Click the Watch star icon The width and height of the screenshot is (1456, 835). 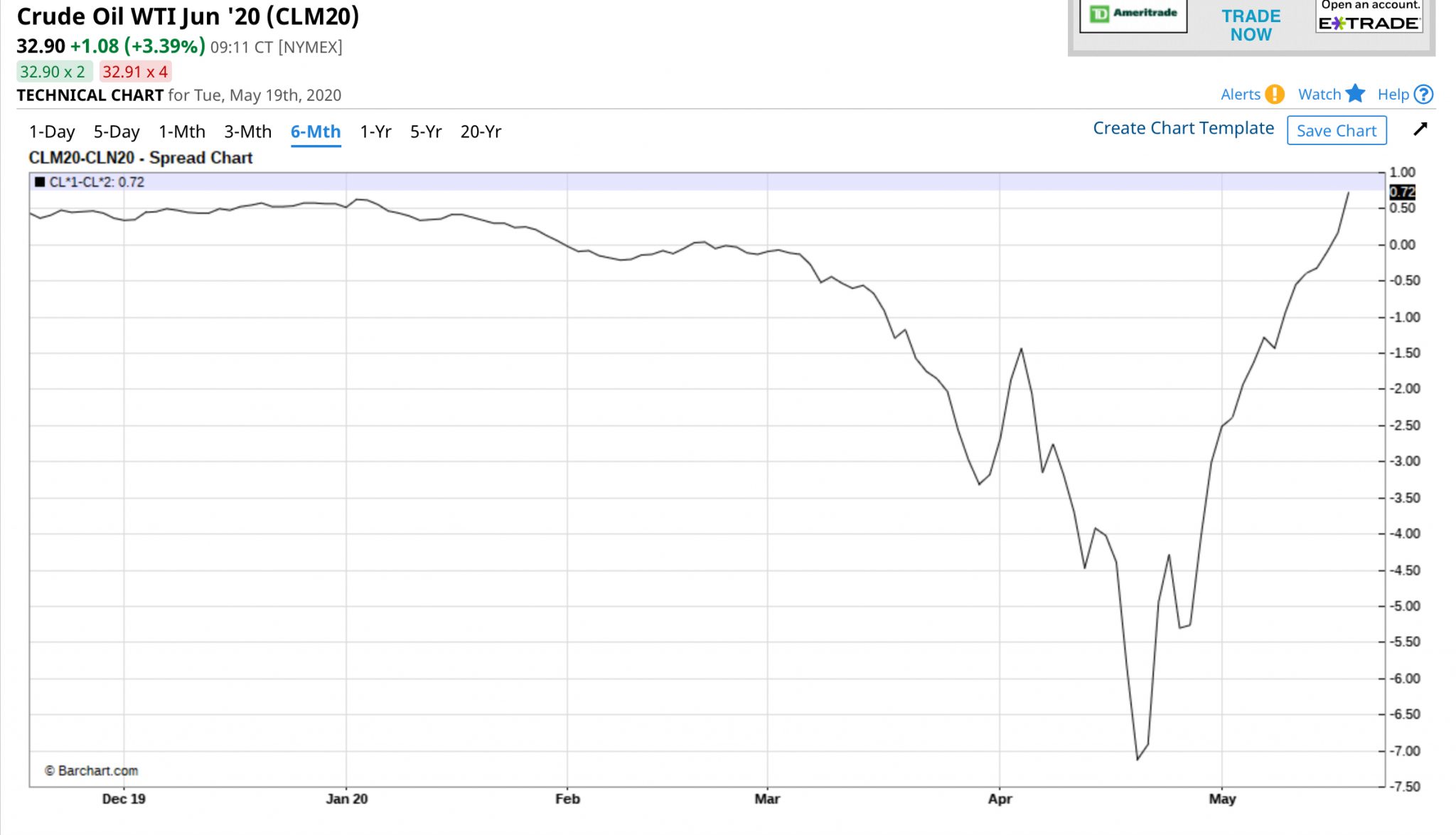tap(1355, 93)
